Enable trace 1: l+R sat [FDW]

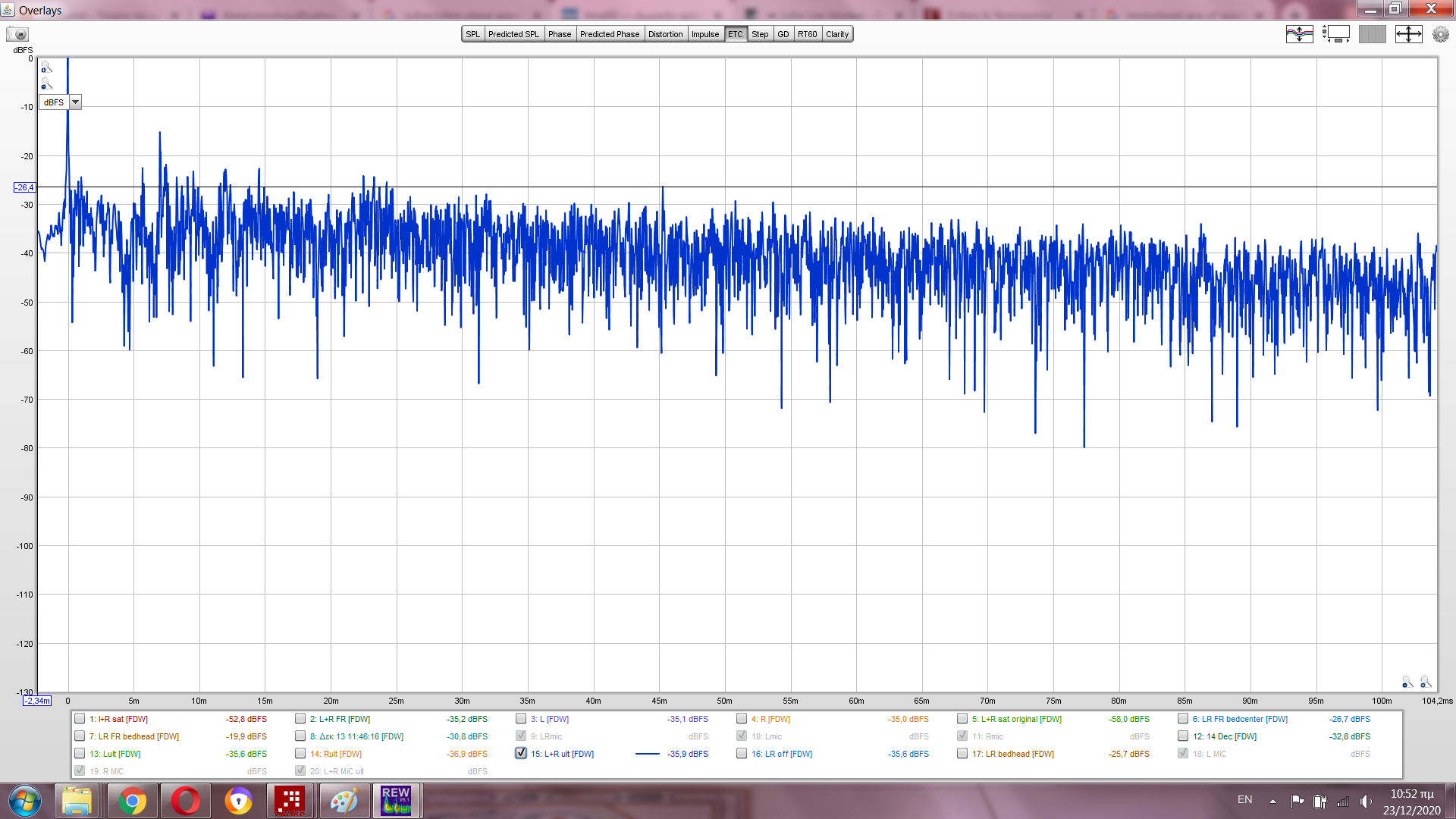point(80,719)
